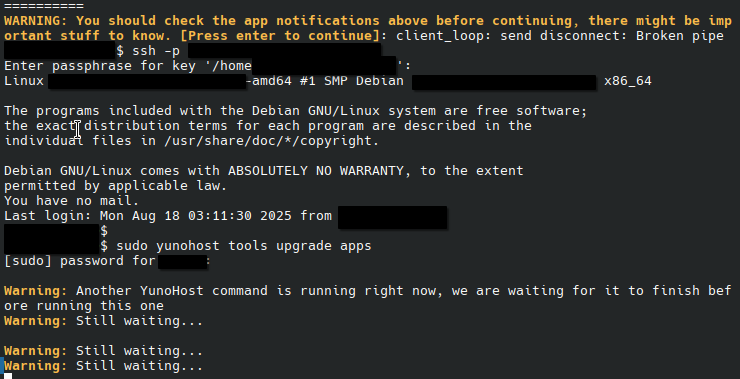Click the '[sudo] password for' prompt text

(x=80, y=261)
